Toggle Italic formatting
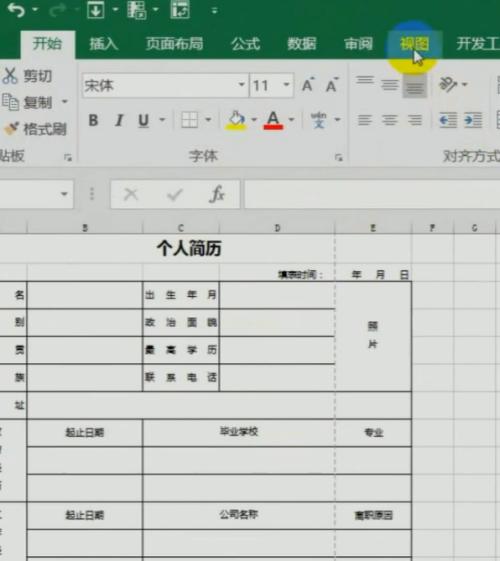 119,120
